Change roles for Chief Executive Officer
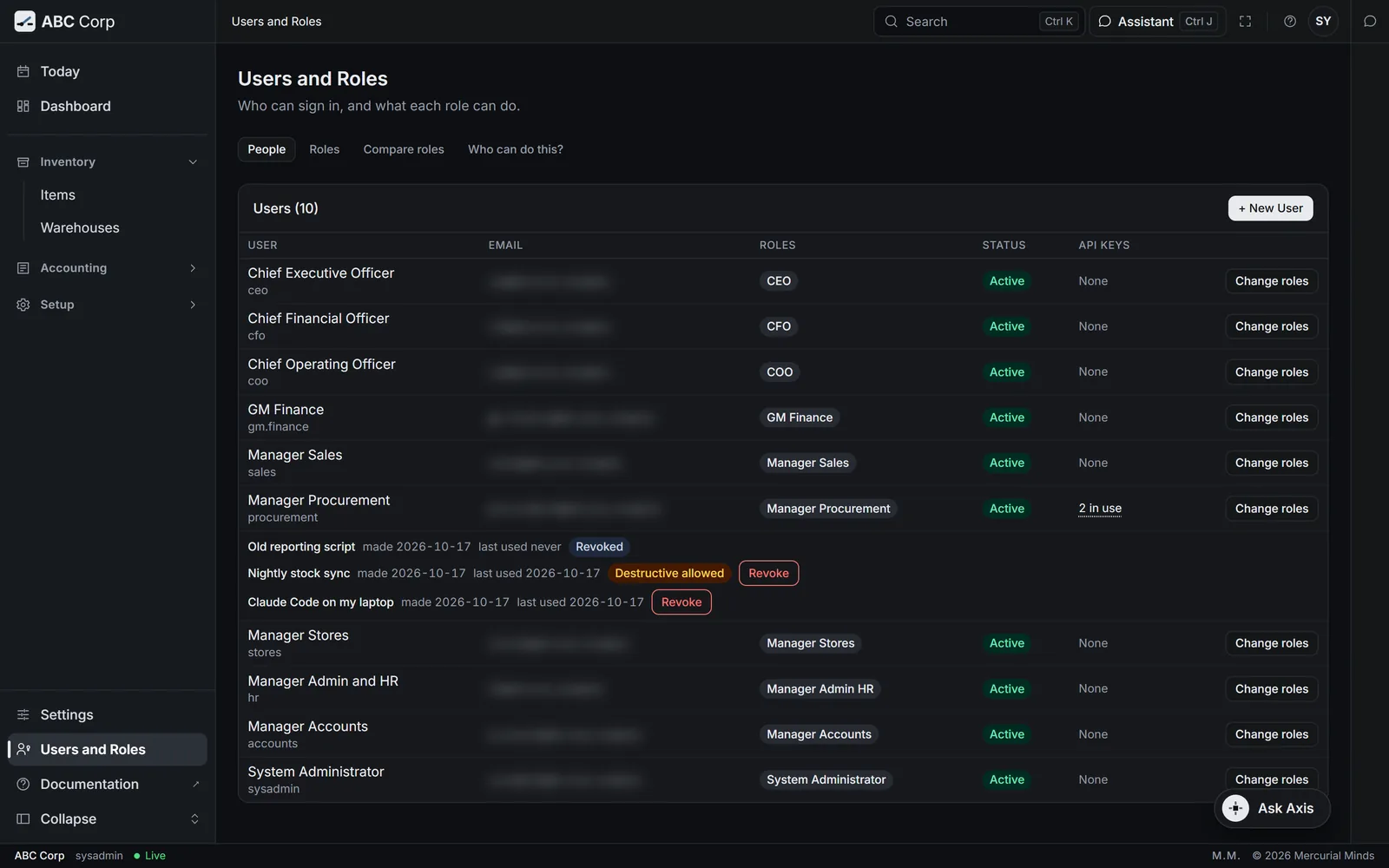The image size is (1389, 868). pos(1272,281)
